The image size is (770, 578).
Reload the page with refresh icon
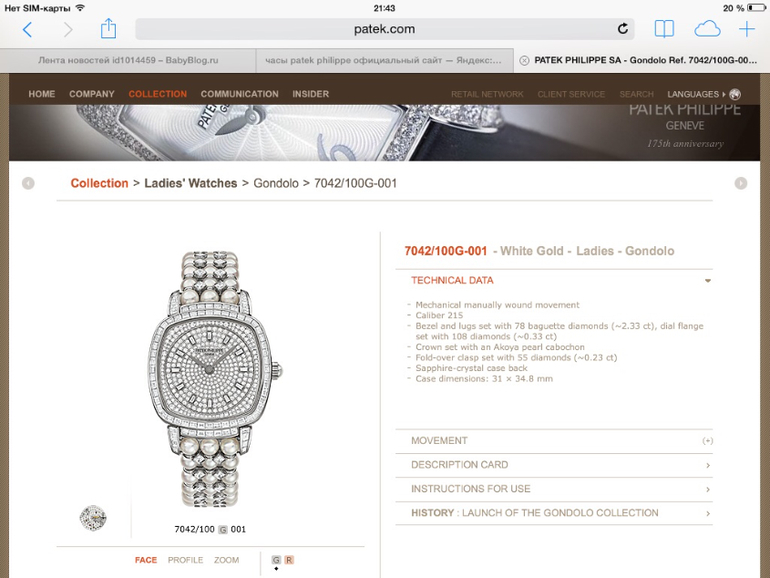(623, 29)
